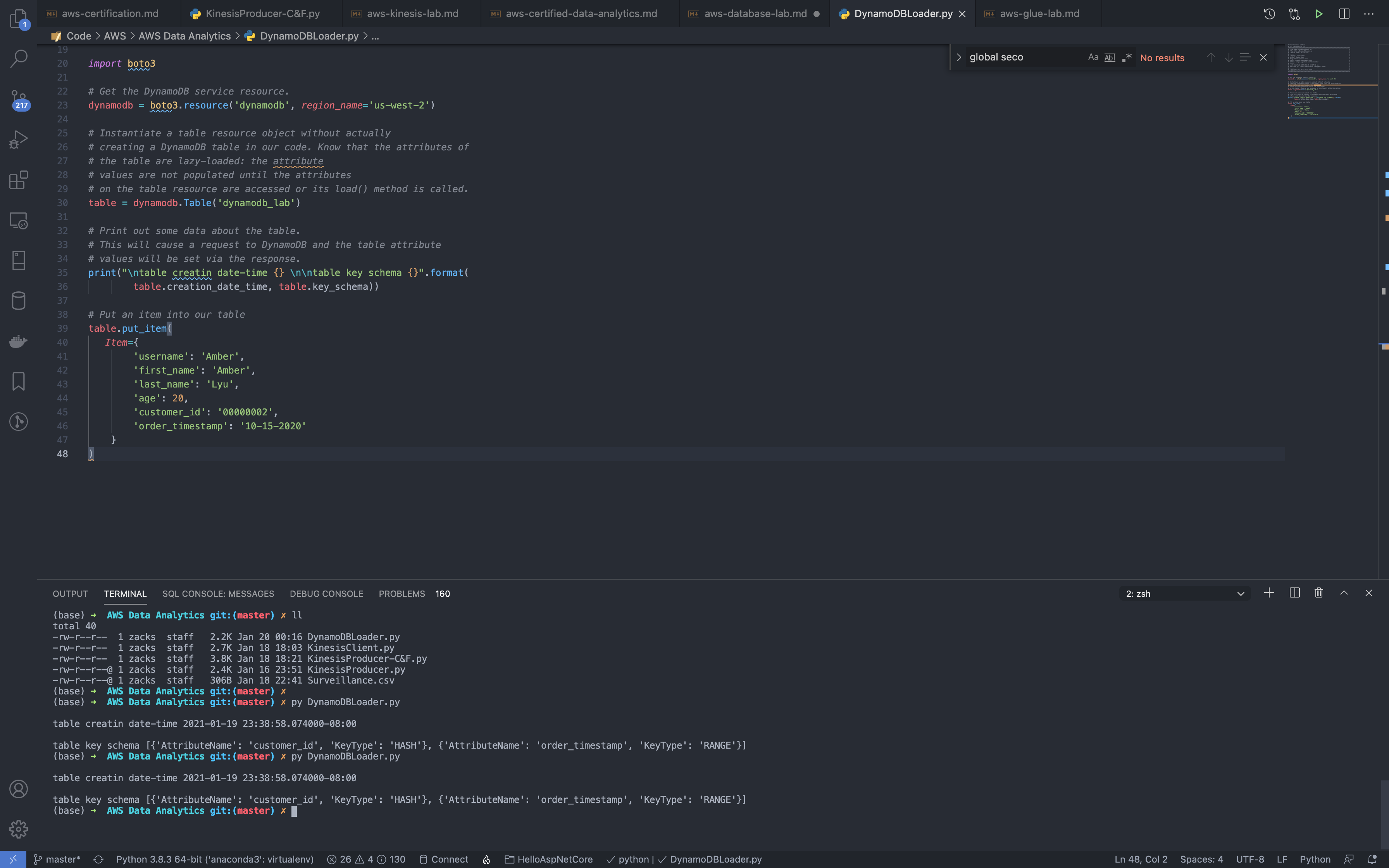Click the Python 3.8.3 interpreter selector
Viewport: 1389px width, 868px height.
[x=215, y=859]
